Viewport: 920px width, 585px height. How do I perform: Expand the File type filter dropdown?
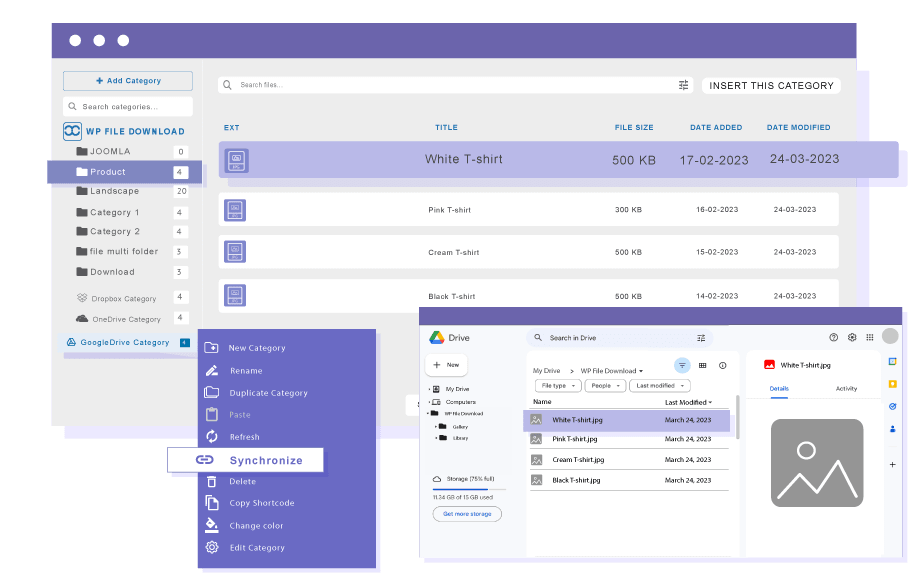pos(557,385)
